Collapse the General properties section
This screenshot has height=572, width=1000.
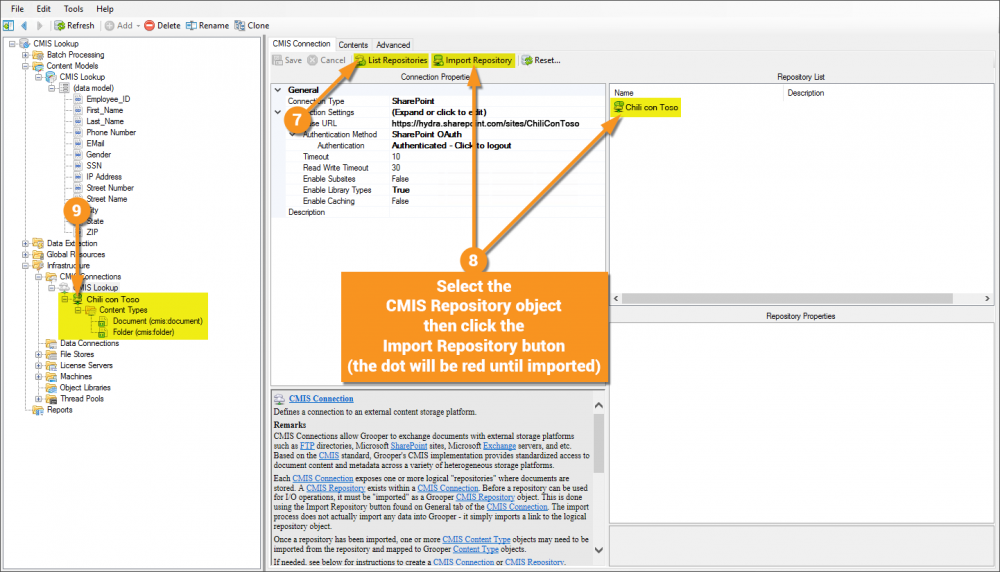coord(278,90)
